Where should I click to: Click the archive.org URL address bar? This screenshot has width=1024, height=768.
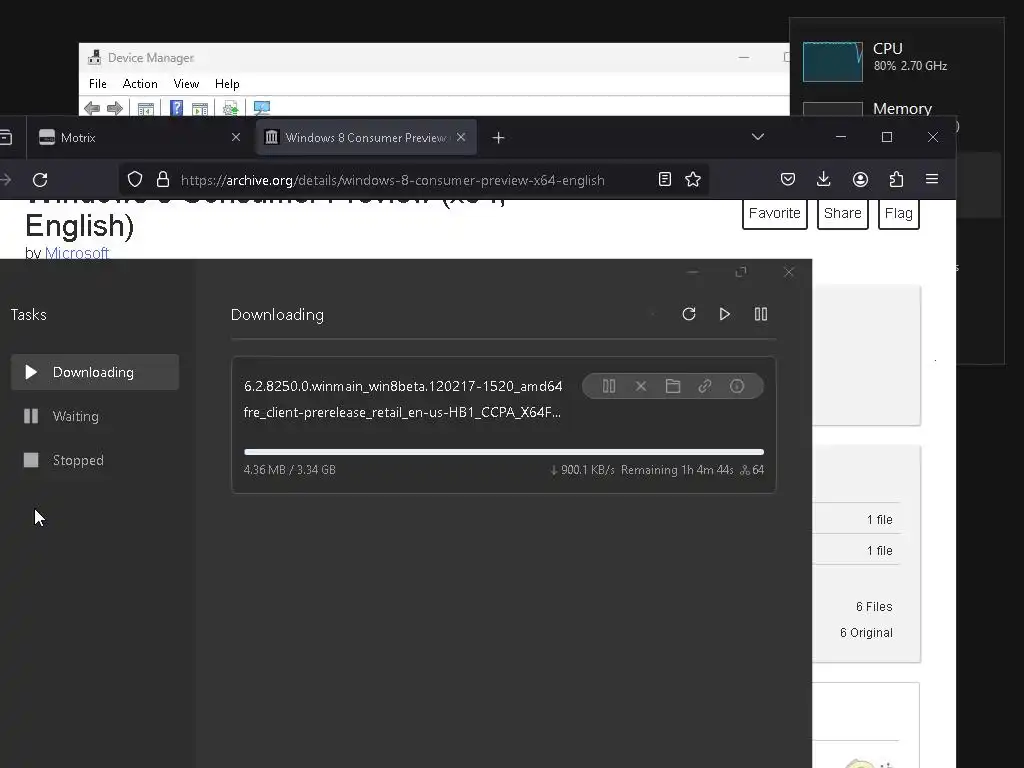pyautogui.click(x=392, y=180)
